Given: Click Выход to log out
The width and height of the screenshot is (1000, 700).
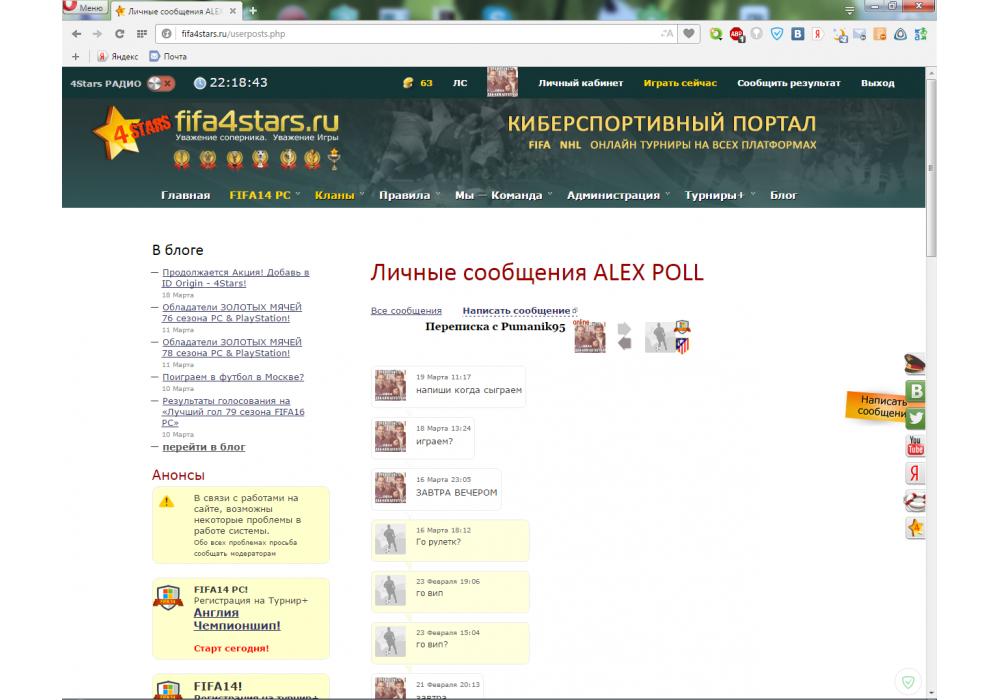Looking at the screenshot, I should click(x=878, y=83).
